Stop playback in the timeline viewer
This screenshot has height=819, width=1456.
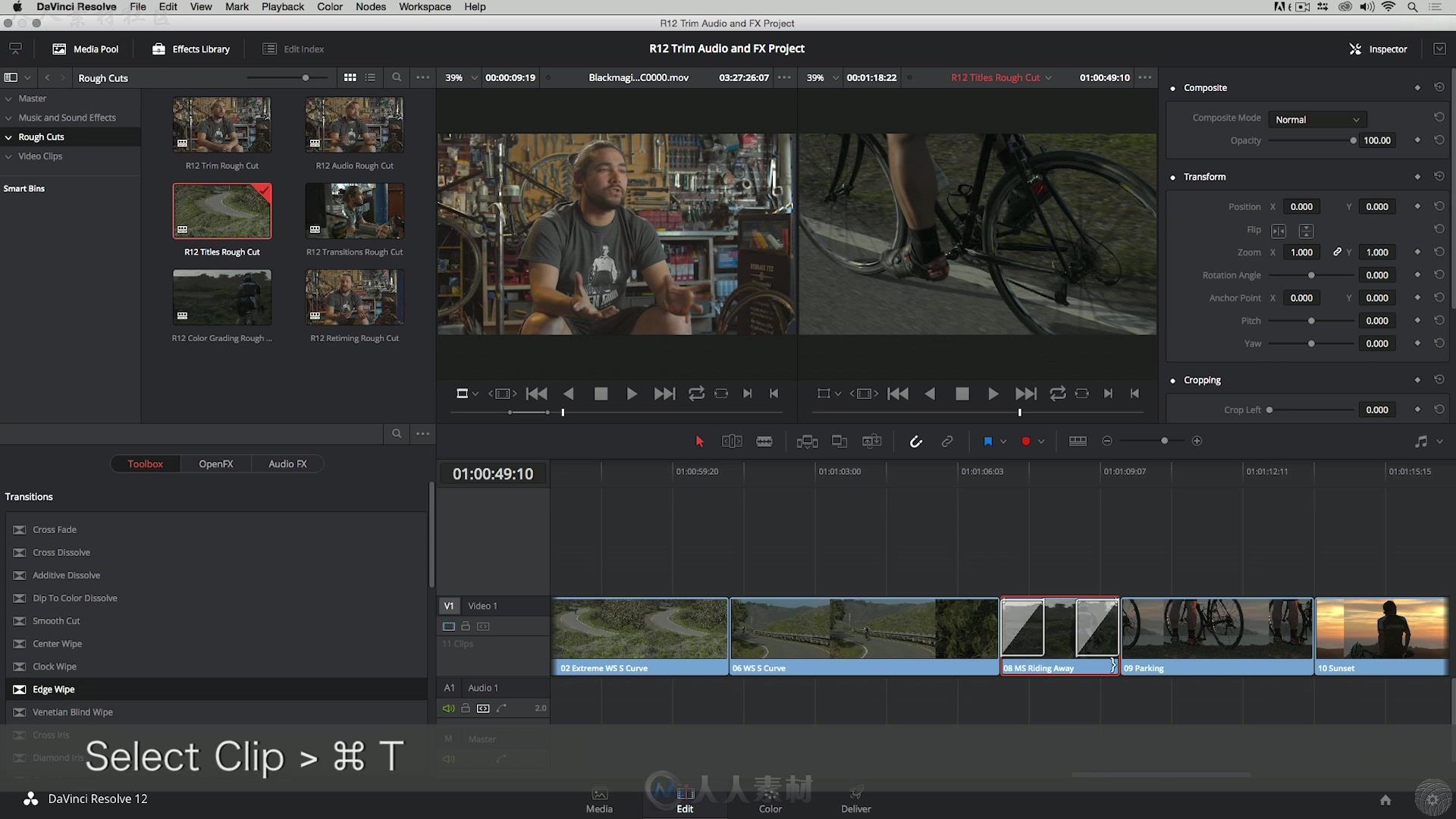(962, 394)
